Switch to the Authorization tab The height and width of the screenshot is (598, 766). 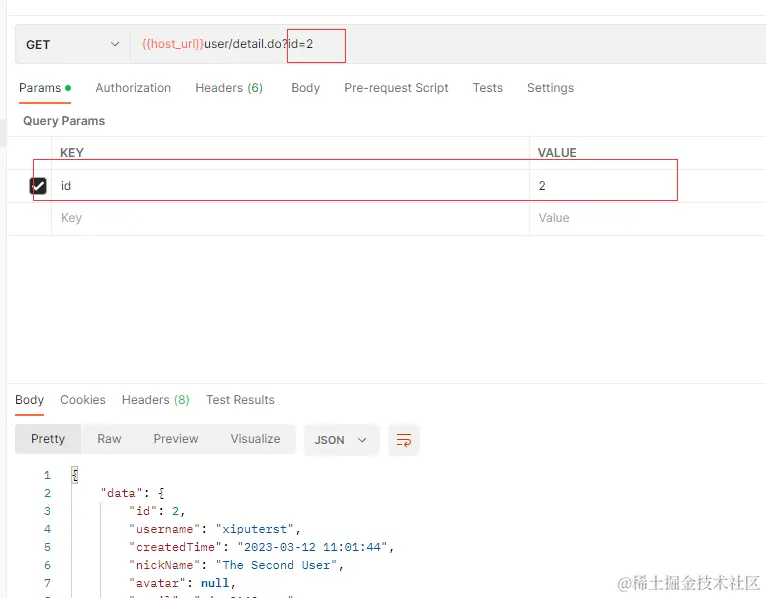point(133,88)
